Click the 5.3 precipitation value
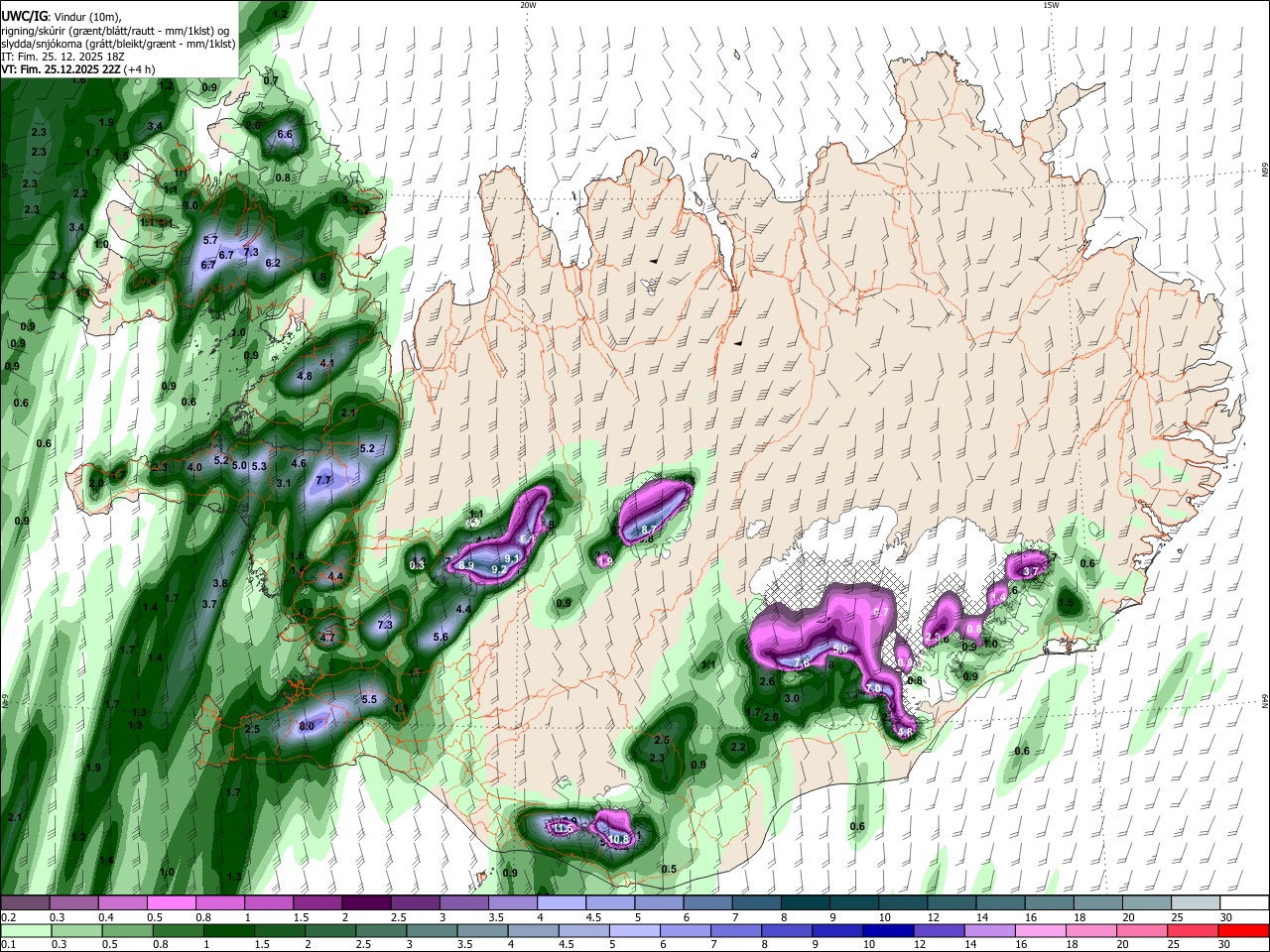 pyautogui.click(x=259, y=466)
